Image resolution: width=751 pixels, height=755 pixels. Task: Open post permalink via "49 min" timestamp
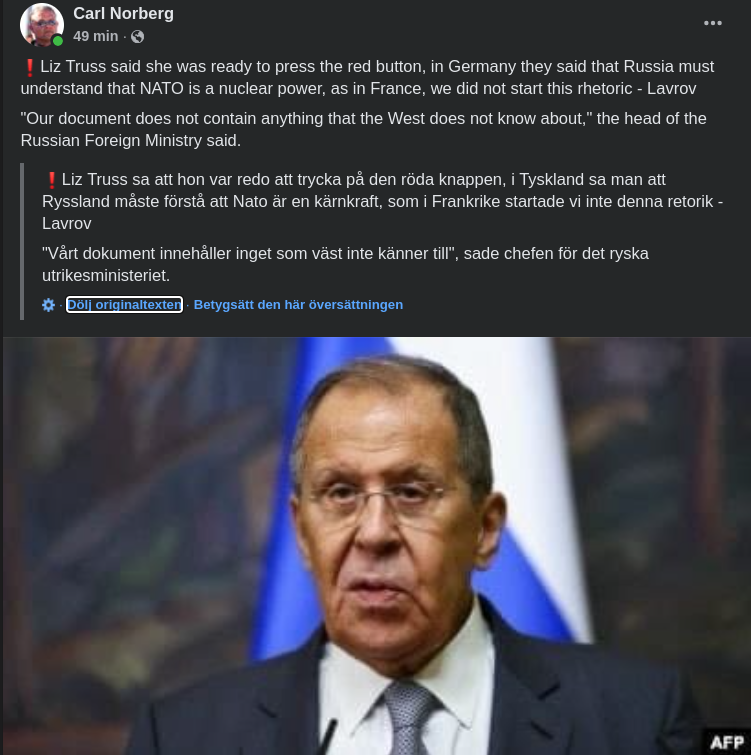(x=95, y=36)
